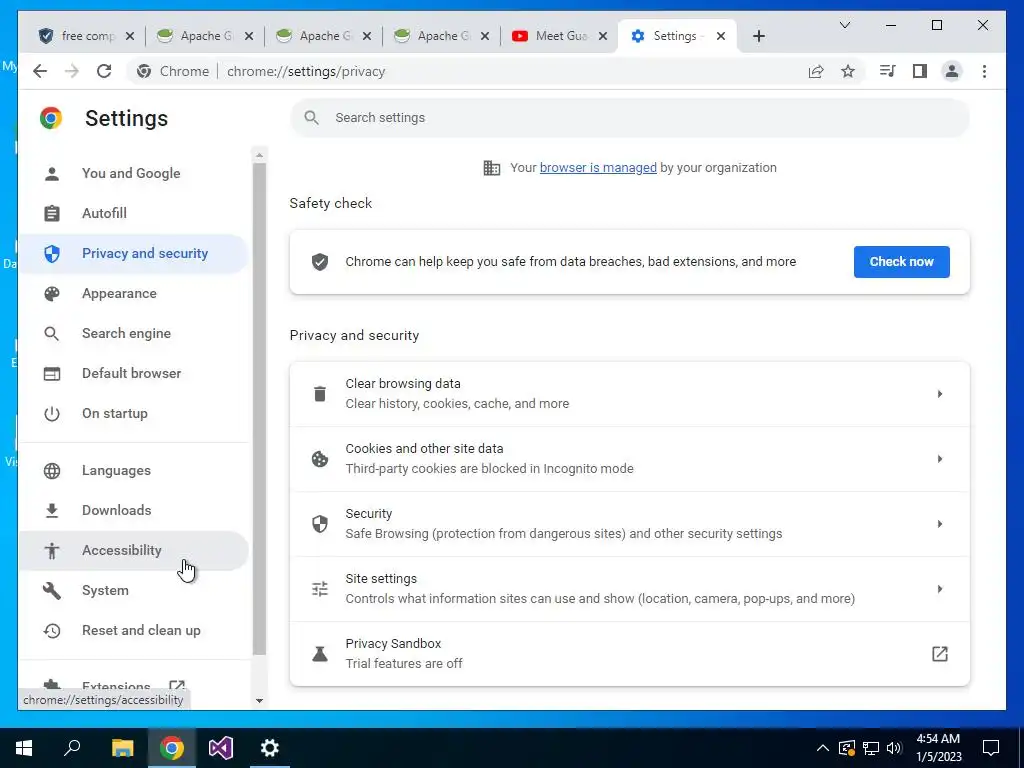The image size is (1024, 768).
Task: Click the Privacy Sandbox external link icon
Action: (x=939, y=654)
